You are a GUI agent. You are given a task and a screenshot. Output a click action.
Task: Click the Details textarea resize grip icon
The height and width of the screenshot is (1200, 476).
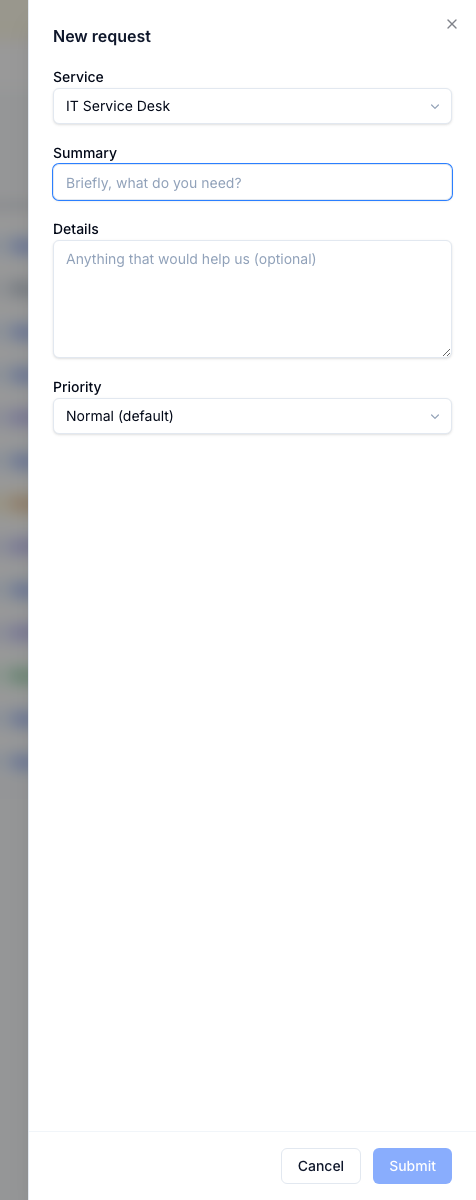click(446, 352)
